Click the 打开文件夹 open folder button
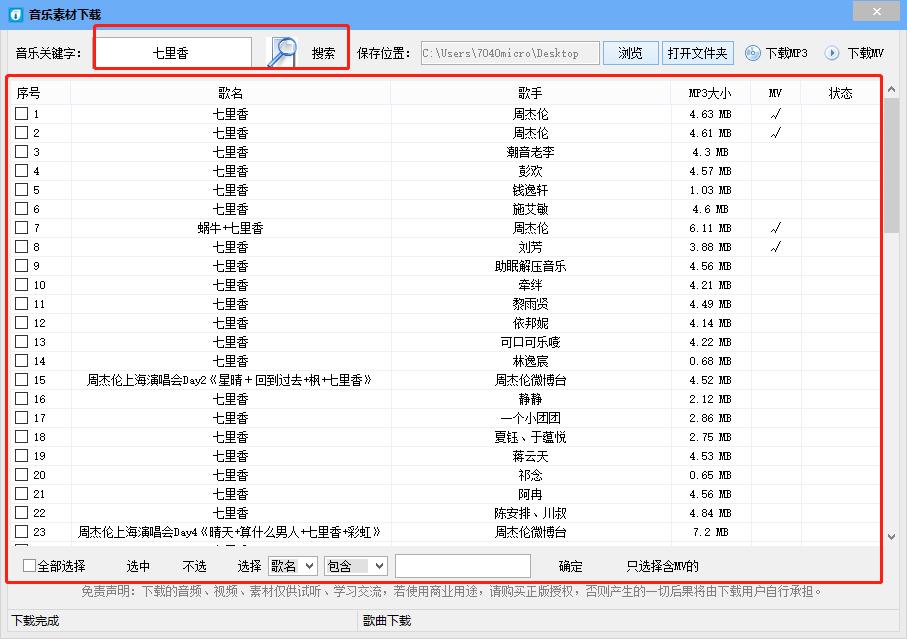This screenshot has width=907, height=639. [697, 52]
